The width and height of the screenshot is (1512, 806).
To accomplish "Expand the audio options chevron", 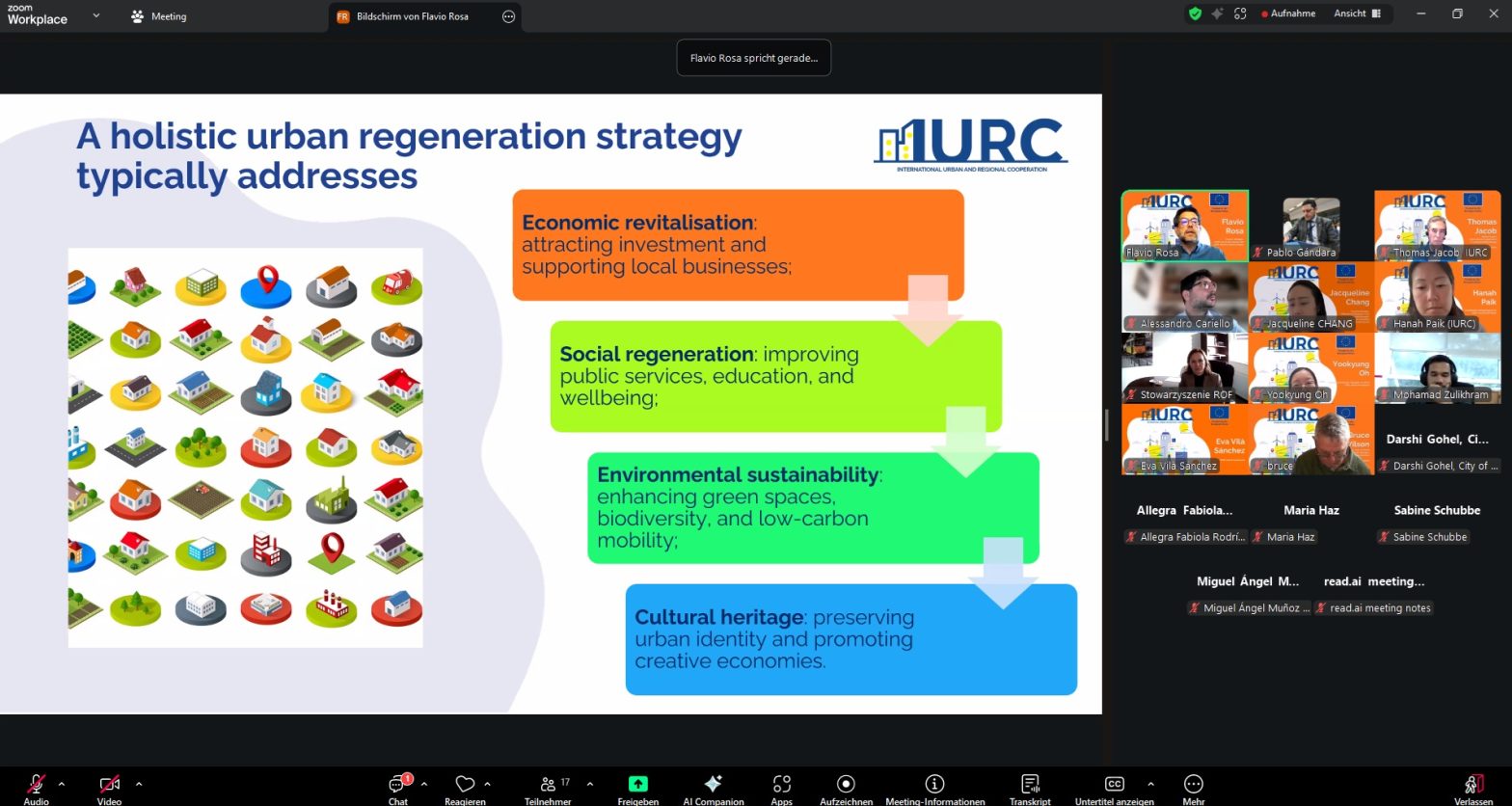I will pyautogui.click(x=62, y=784).
